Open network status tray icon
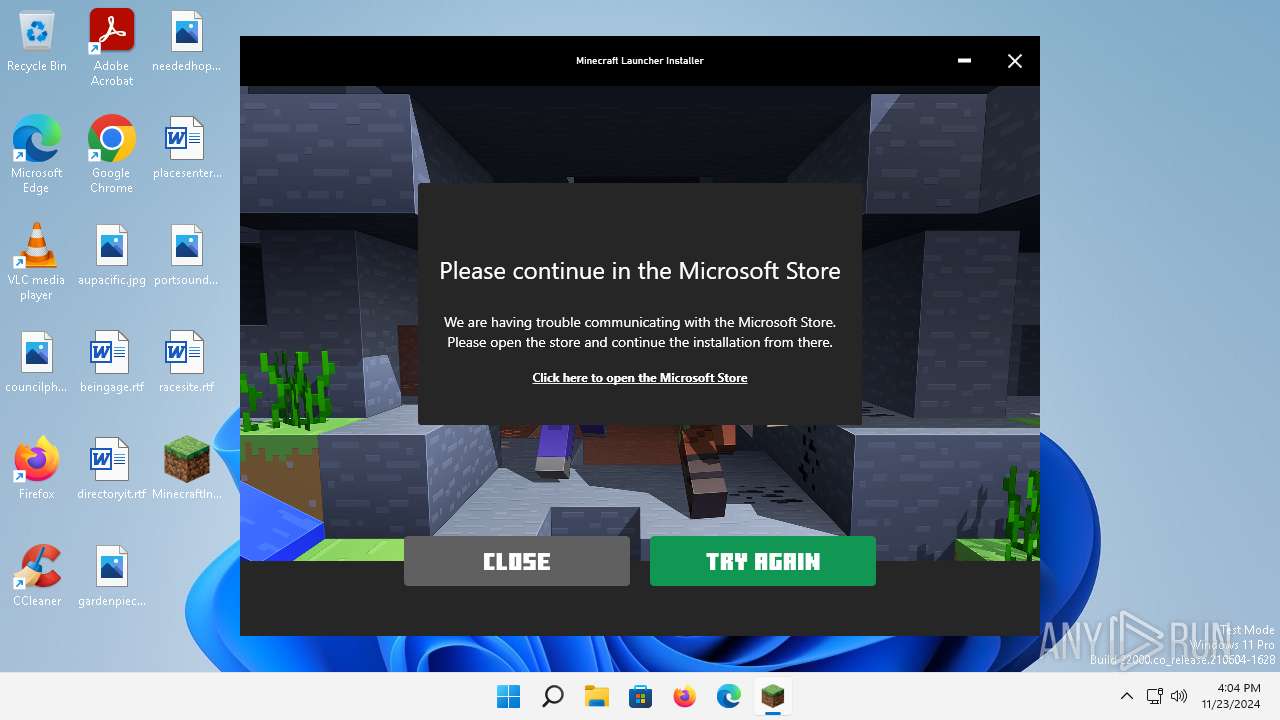The width and height of the screenshot is (1280, 720). pos(1154,696)
